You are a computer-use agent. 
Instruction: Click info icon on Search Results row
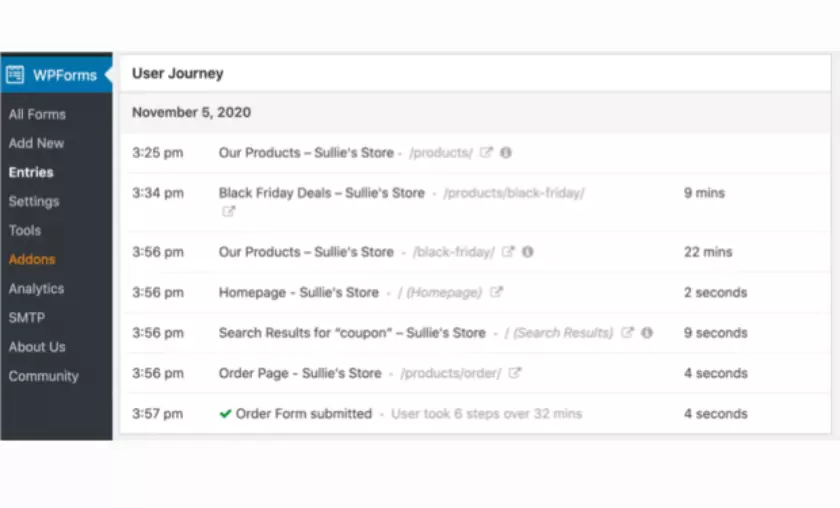(647, 333)
